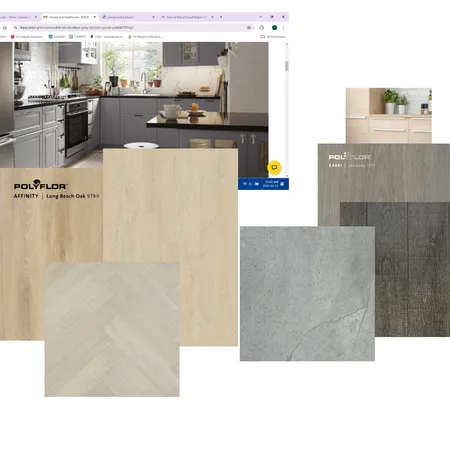
Task: Restore down the browser window
Action: 272,17
